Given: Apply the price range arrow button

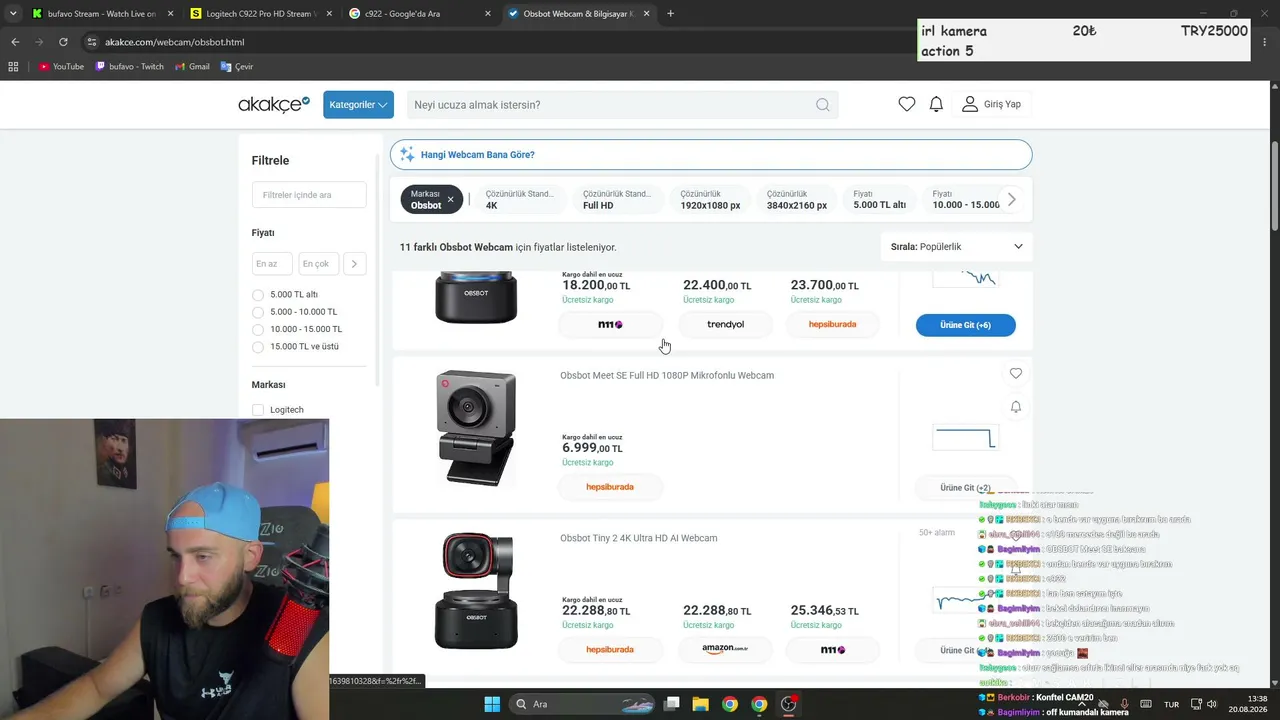Looking at the screenshot, I should click(354, 264).
